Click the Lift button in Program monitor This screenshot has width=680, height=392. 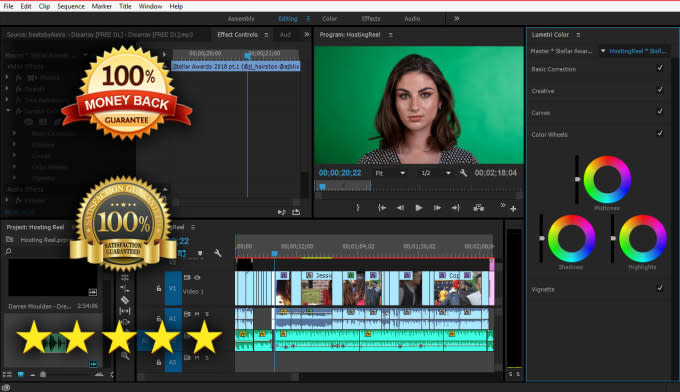[x=479, y=208]
